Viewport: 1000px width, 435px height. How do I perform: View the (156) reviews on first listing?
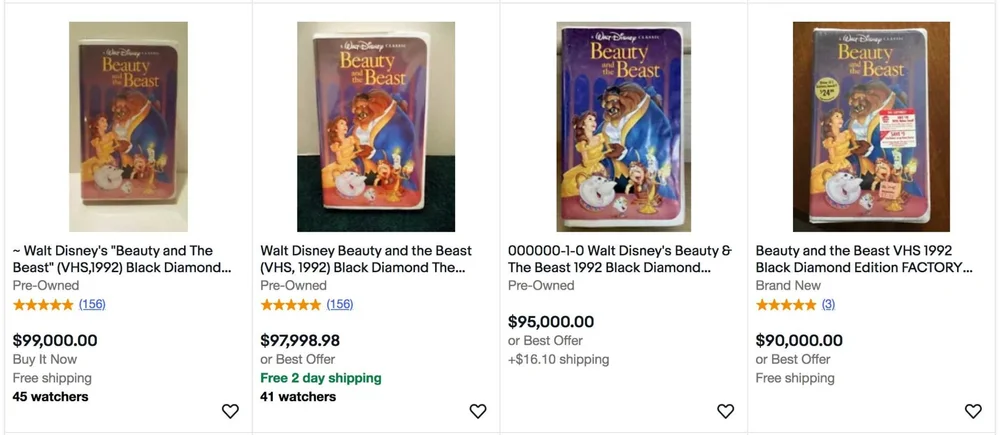tap(92, 304)
